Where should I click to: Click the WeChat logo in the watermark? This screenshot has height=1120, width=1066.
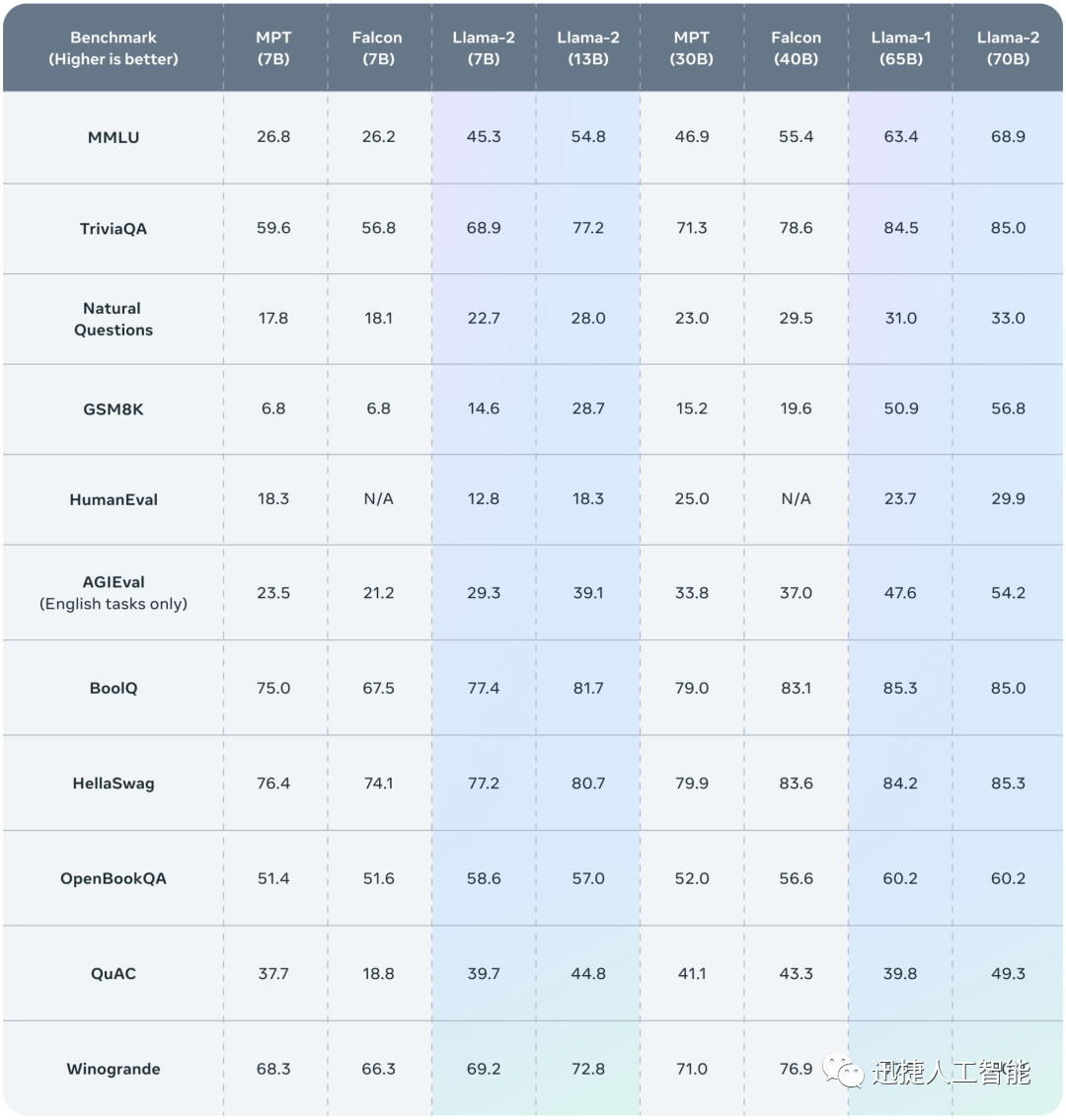pos(844,1071)
